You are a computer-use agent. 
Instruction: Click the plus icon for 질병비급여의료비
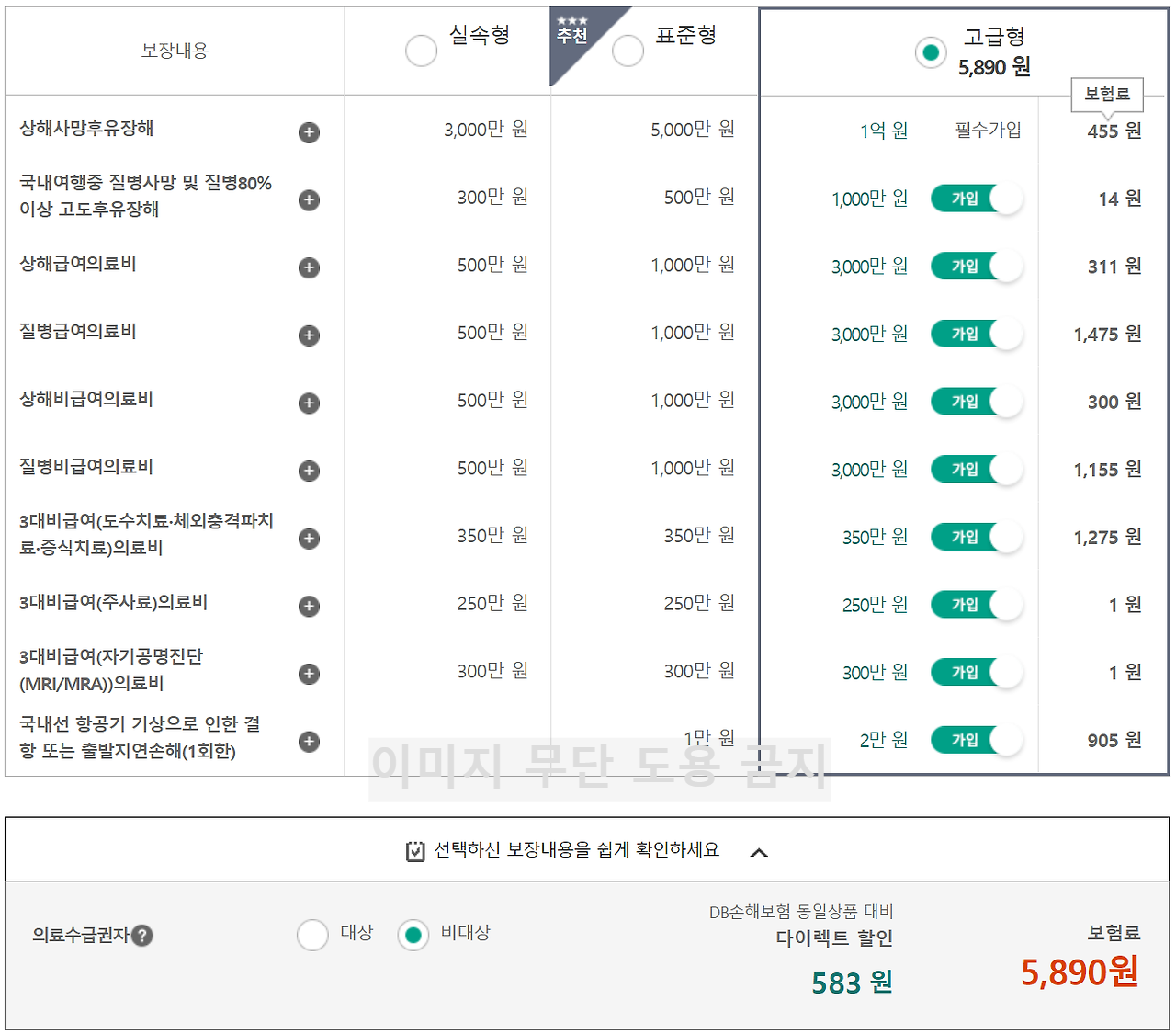[309, 470]
